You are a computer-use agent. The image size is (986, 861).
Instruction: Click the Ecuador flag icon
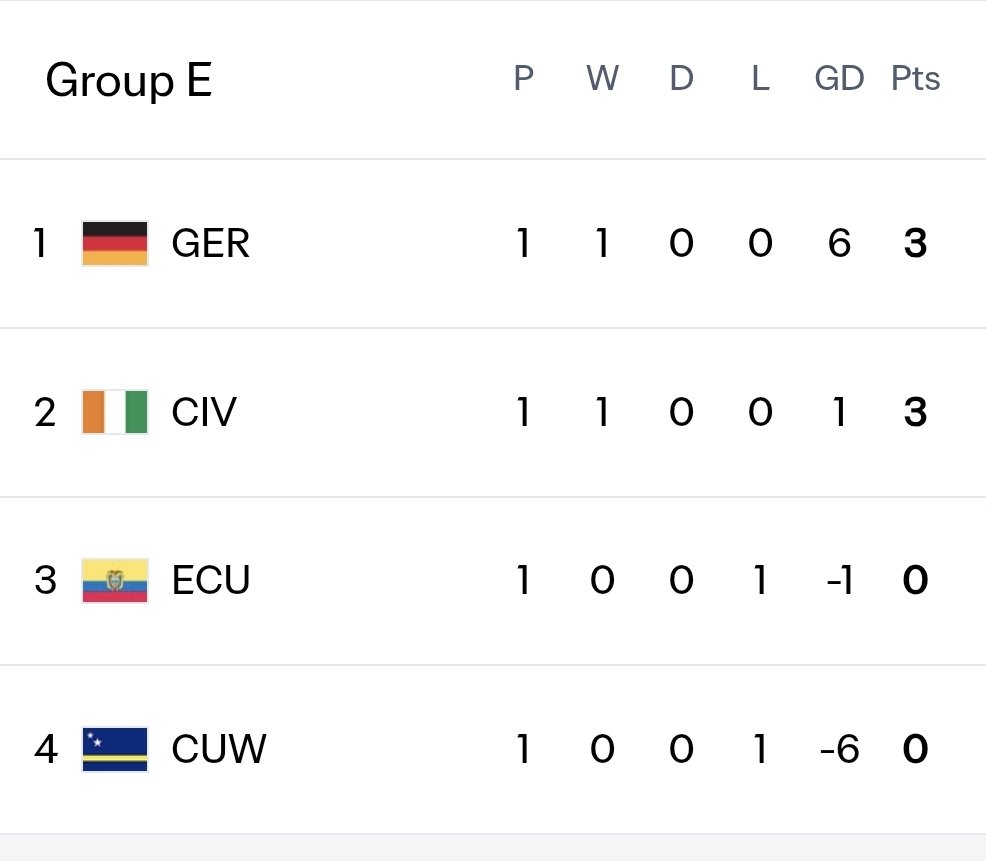point(115,580)
